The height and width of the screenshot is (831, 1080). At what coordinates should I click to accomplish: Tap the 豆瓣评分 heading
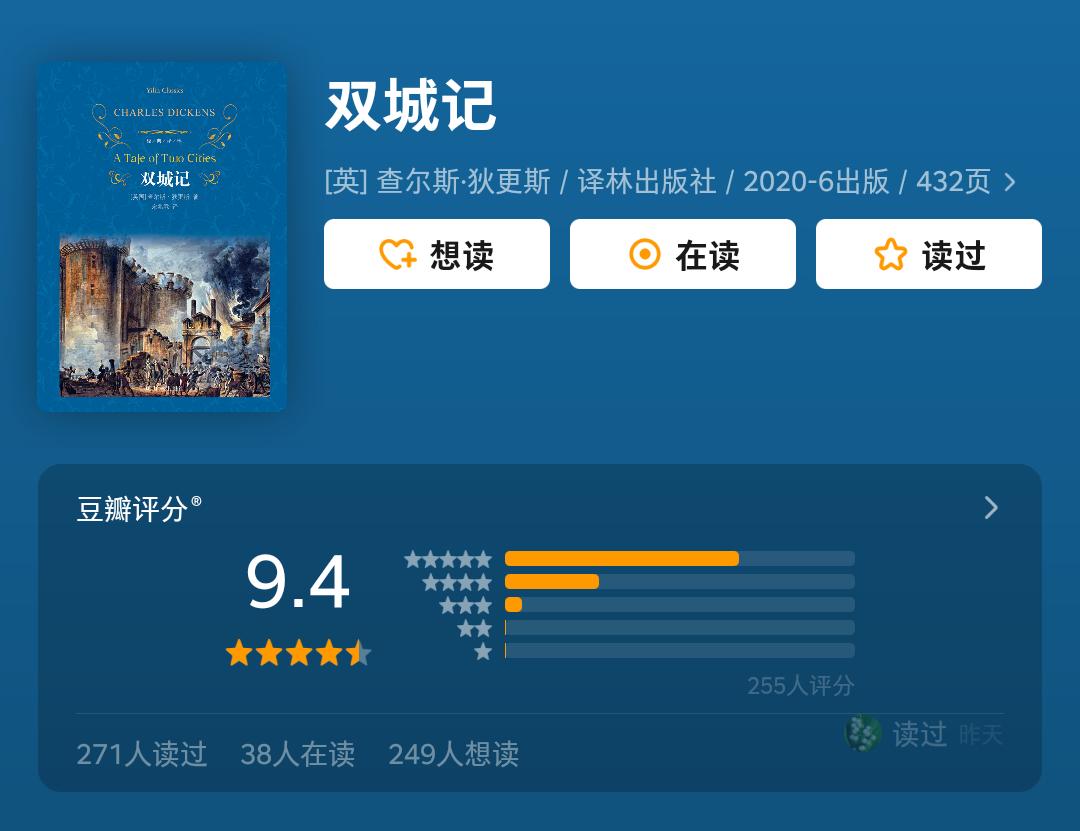[x=138, y=509]
